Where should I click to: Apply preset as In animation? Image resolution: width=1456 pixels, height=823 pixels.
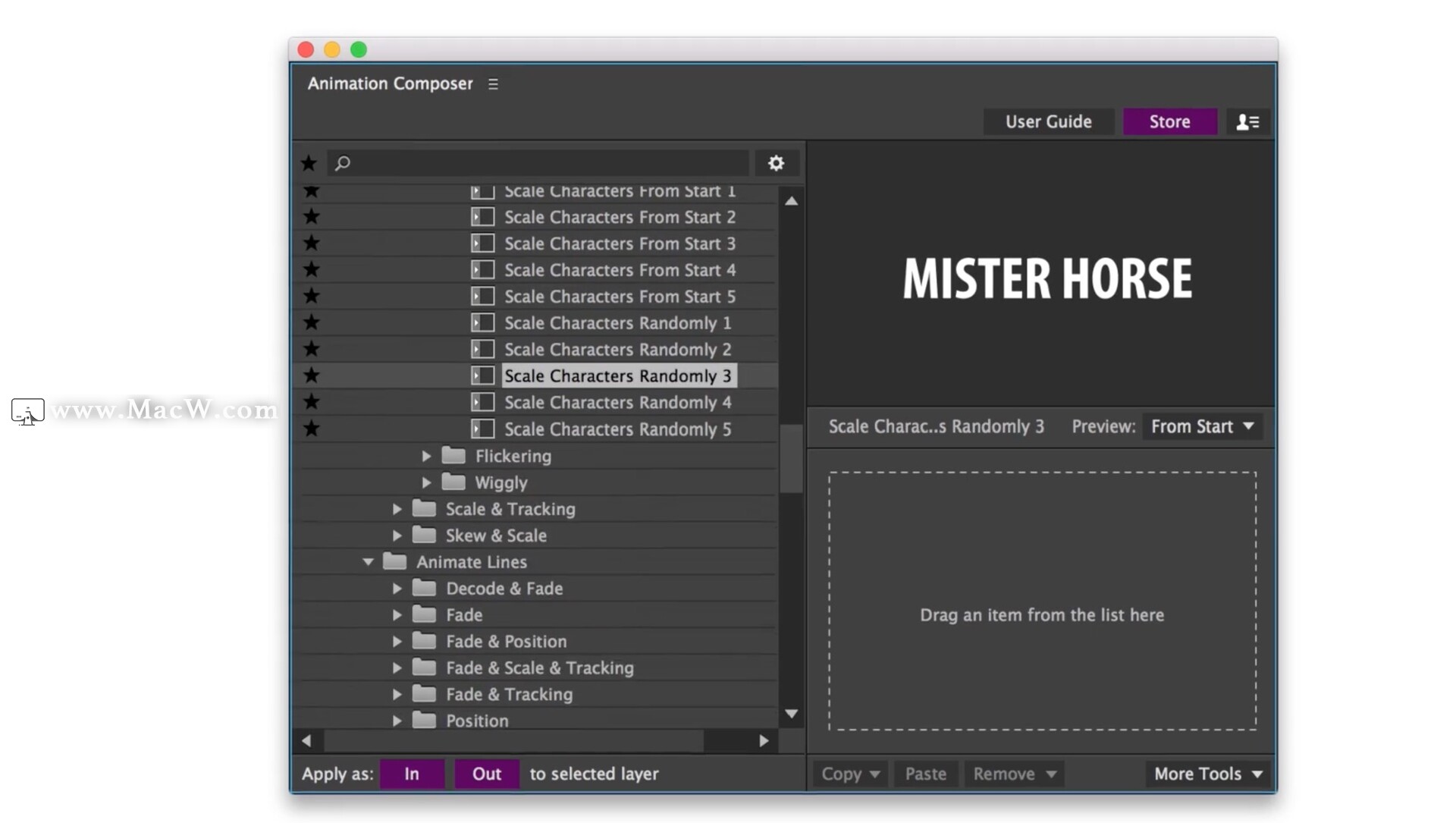[x=412, y=774]
